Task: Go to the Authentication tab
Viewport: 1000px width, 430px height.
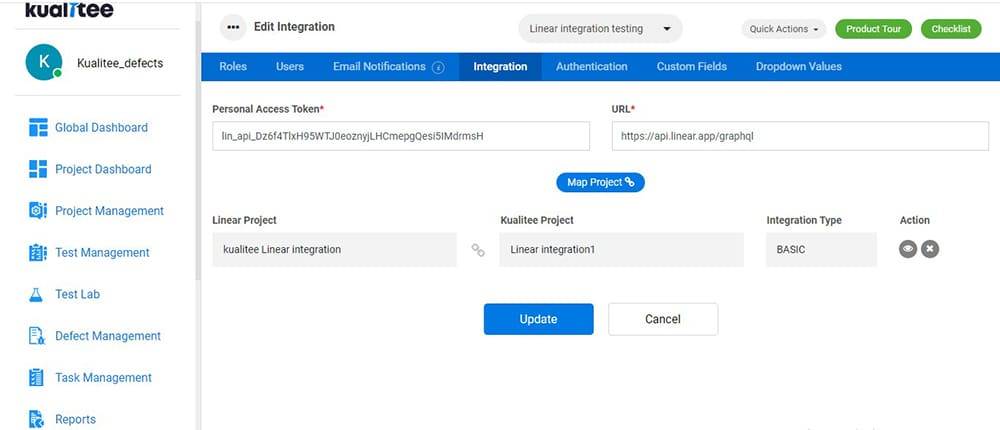Action: tap(592, 66)
